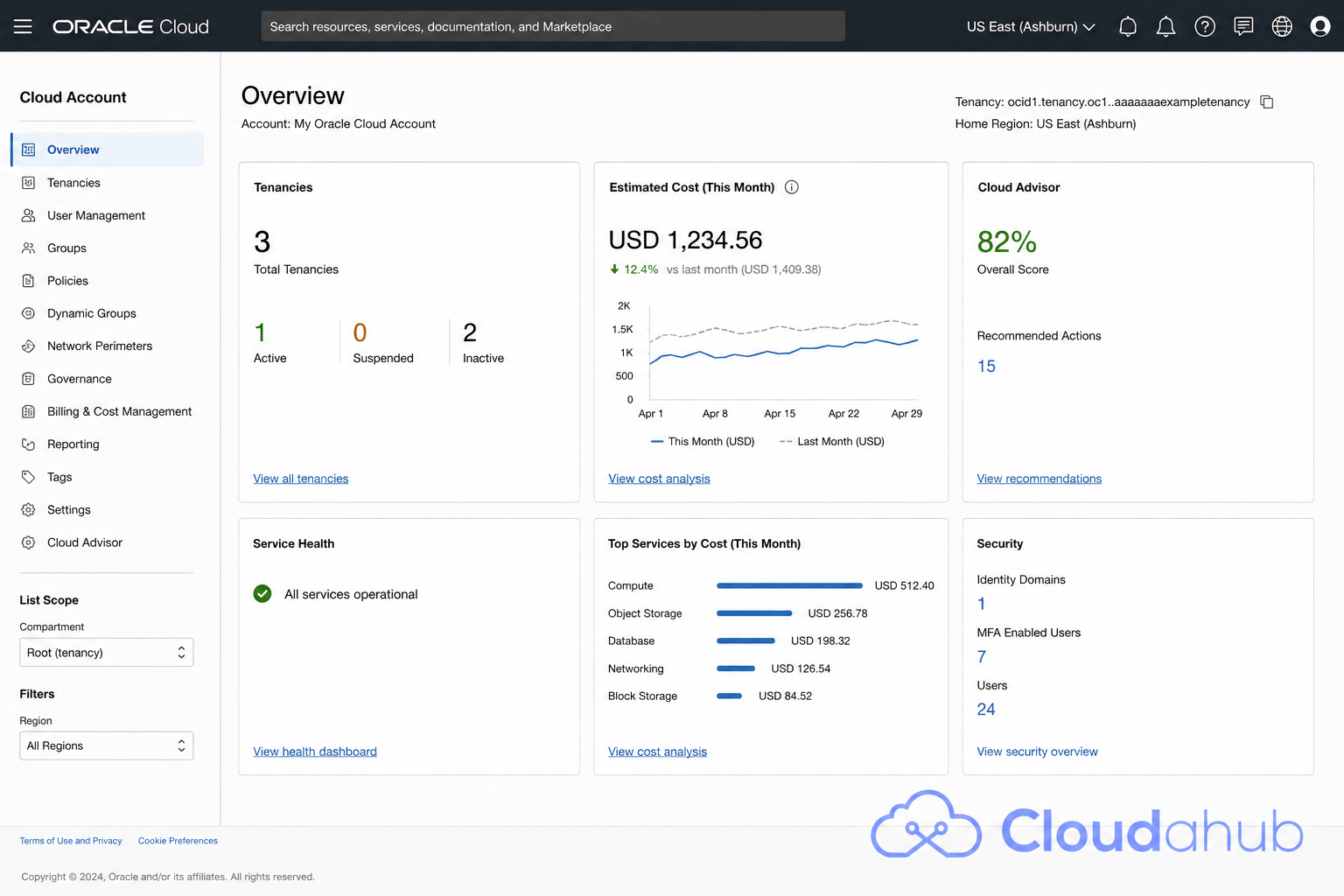Click the Block Storage cost bar
The height and width of the screenshot is (896, 1344).
729,696
